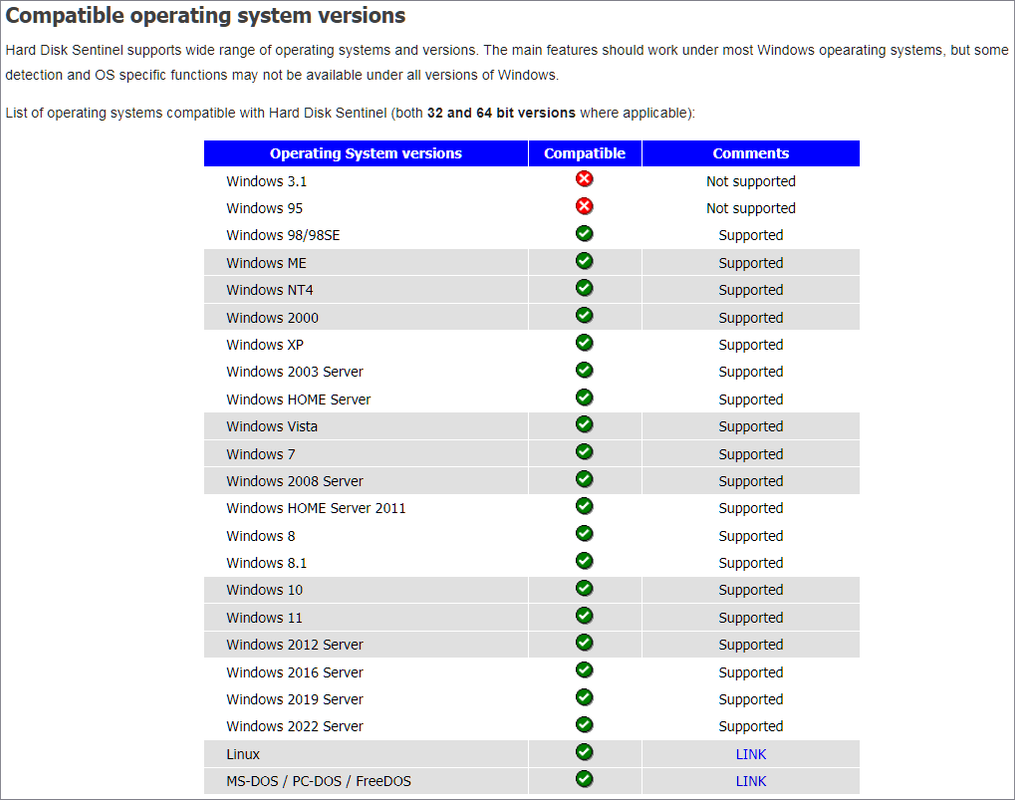This screenshot has height=800, width=1015.
Task: Click the green check for Windows Vista
Action: 585,424
